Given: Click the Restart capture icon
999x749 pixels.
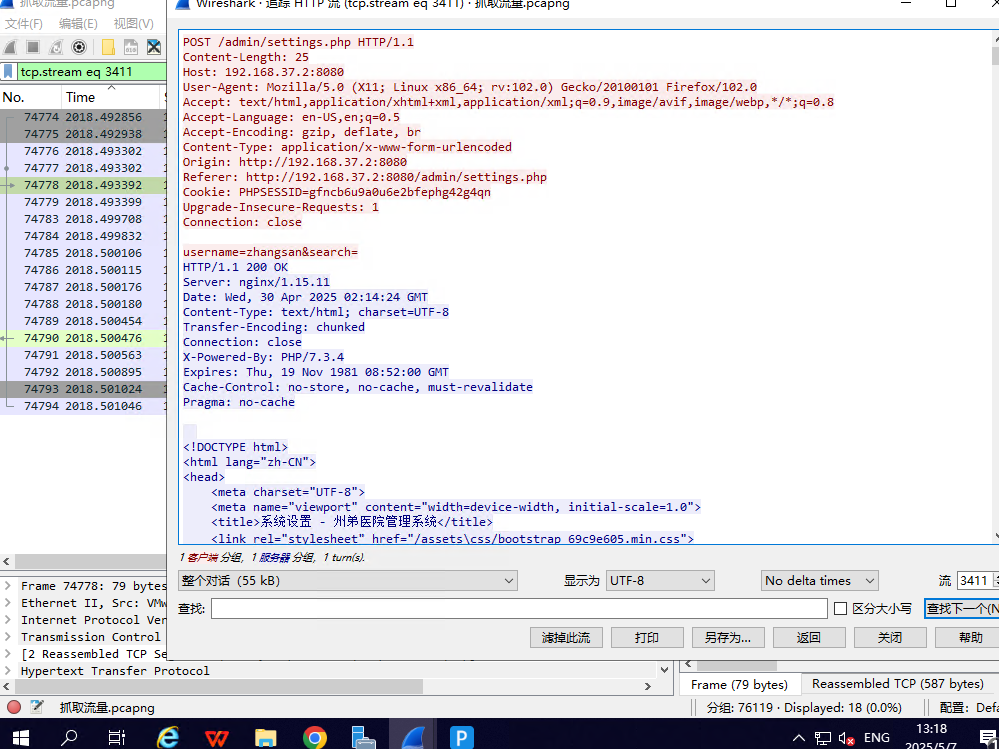Looking at the screenshot, I should 56,47.
